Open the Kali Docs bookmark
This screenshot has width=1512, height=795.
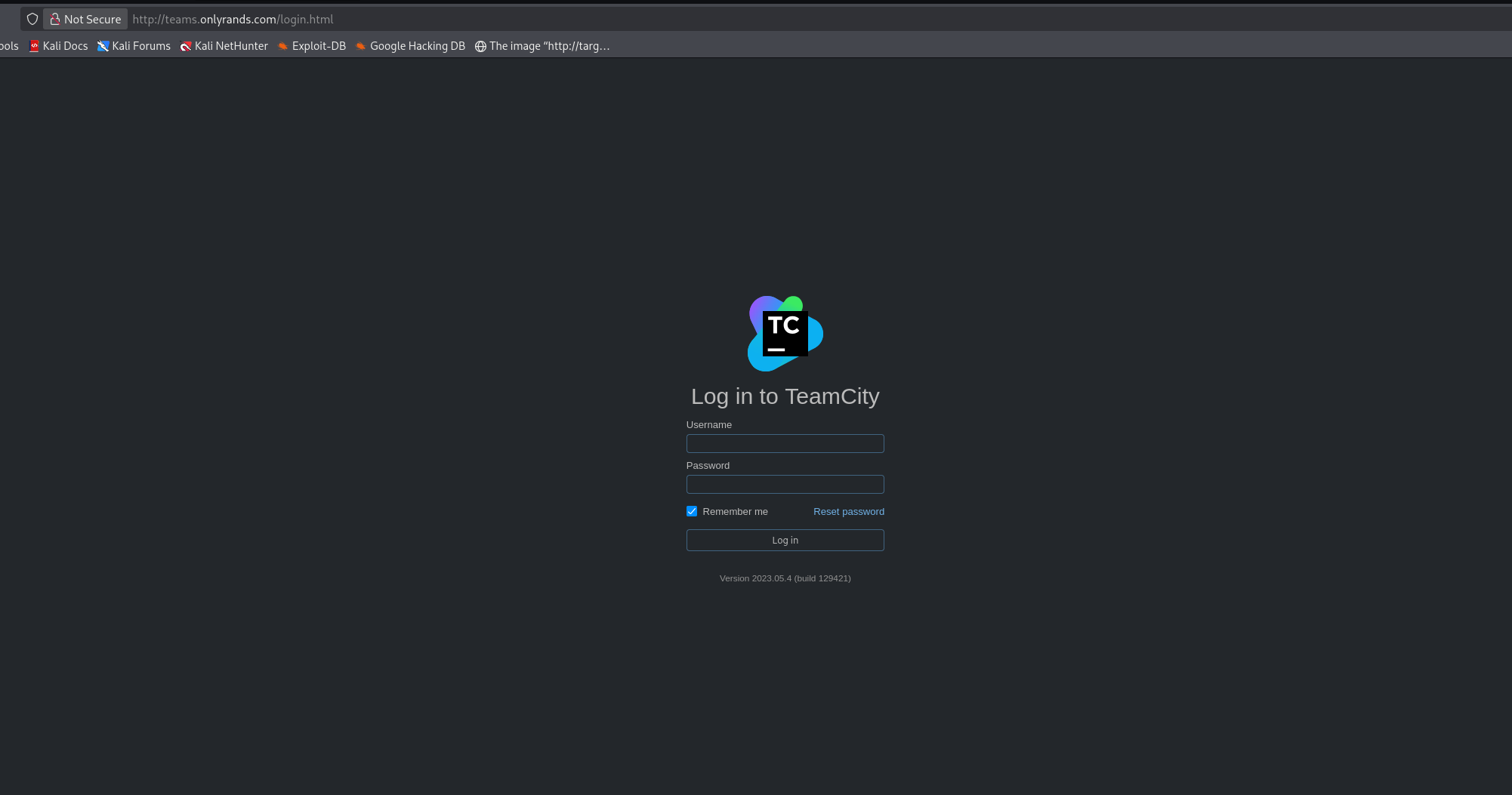[58, 46]
